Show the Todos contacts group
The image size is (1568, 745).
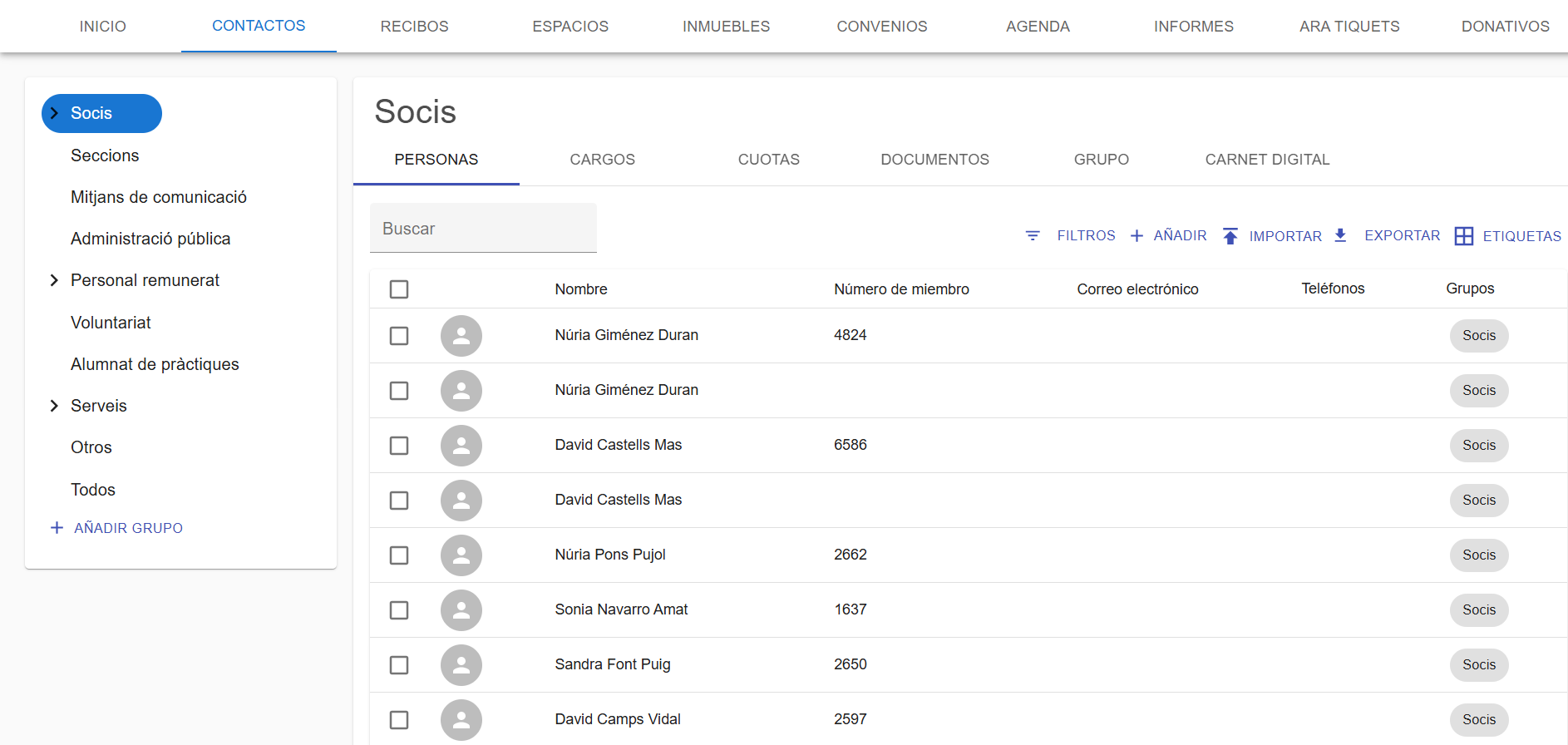tap(93, 490)
